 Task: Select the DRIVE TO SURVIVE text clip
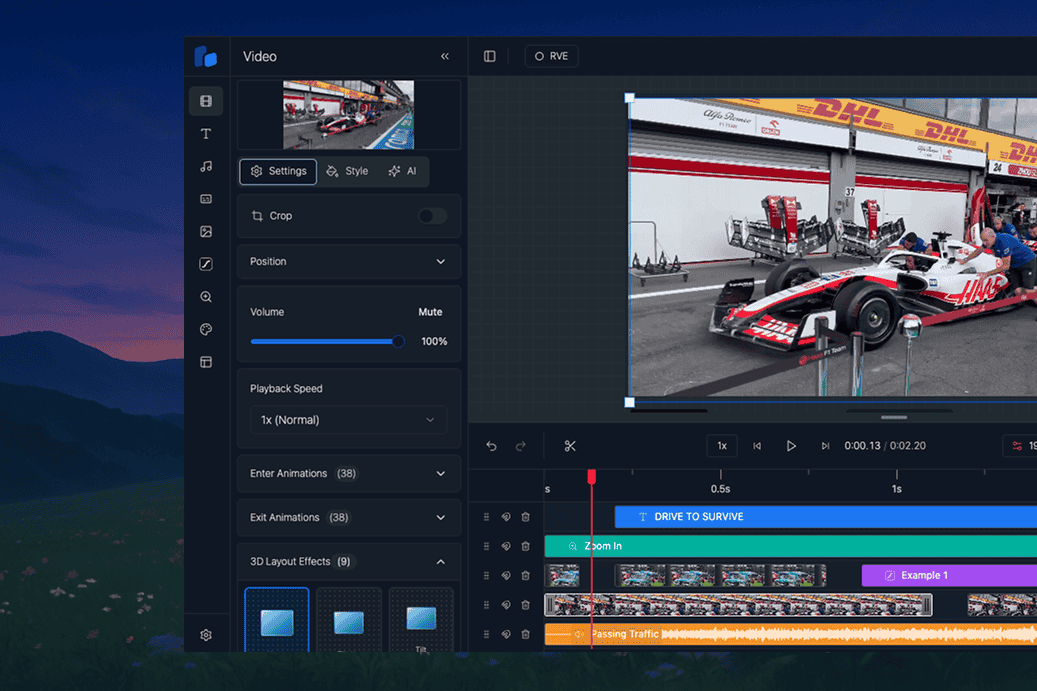pos(825,517)
